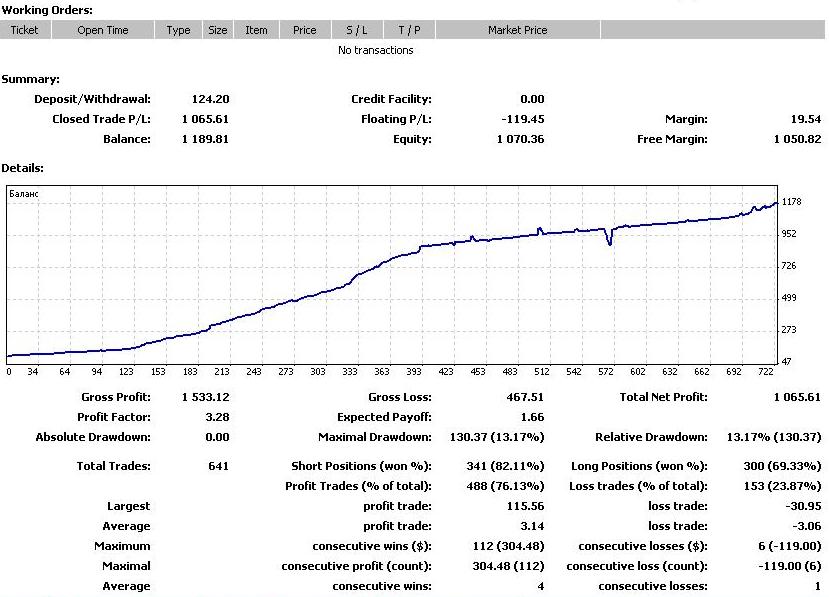Screen dimensions: 829x597
Task: Click the 'Closed Trade P/L:' label
Action: tap(102, 119)
